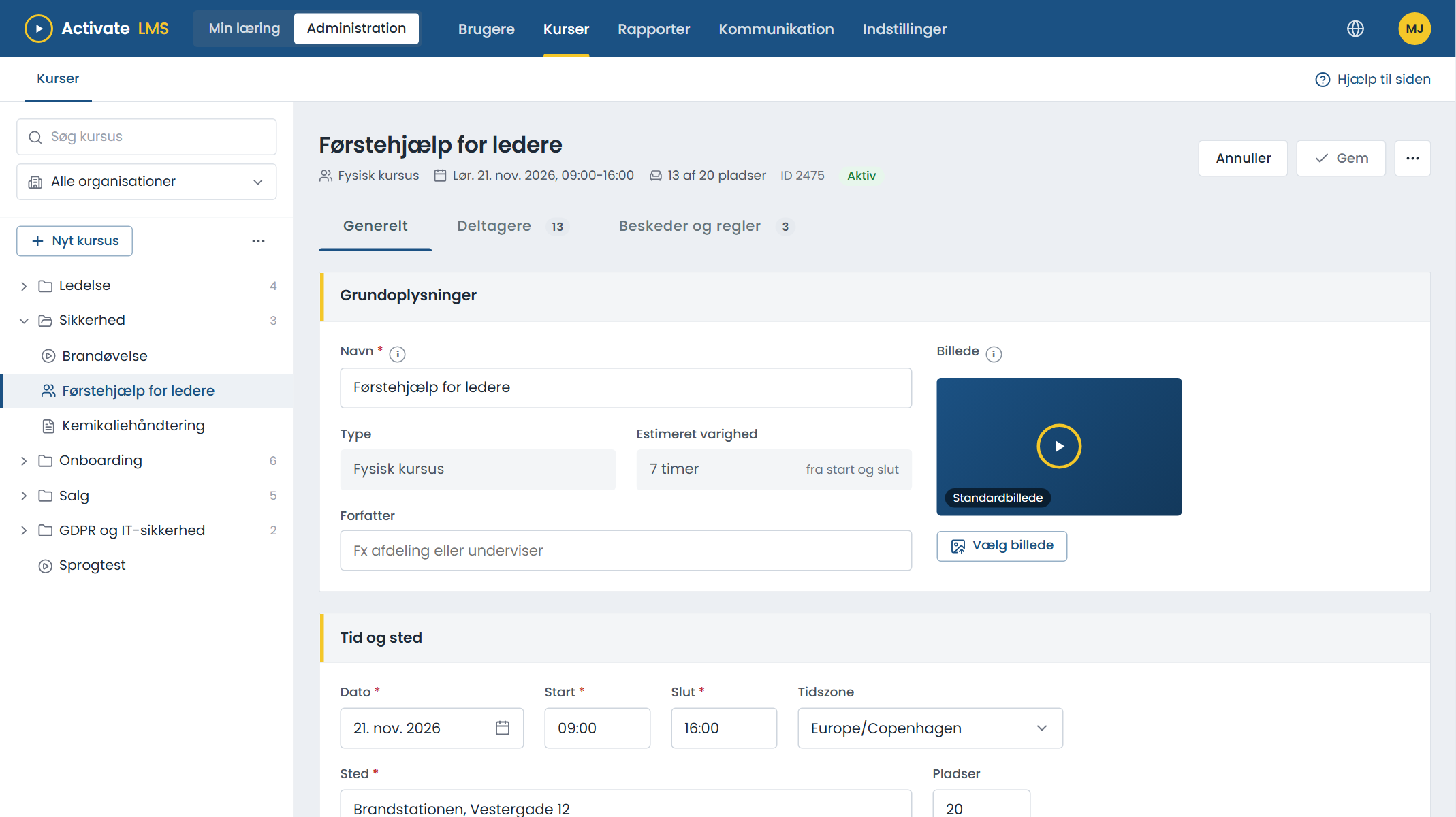Open the language globe icon
This screenshot has height=817, width=1456.
tap(1355, 29)
